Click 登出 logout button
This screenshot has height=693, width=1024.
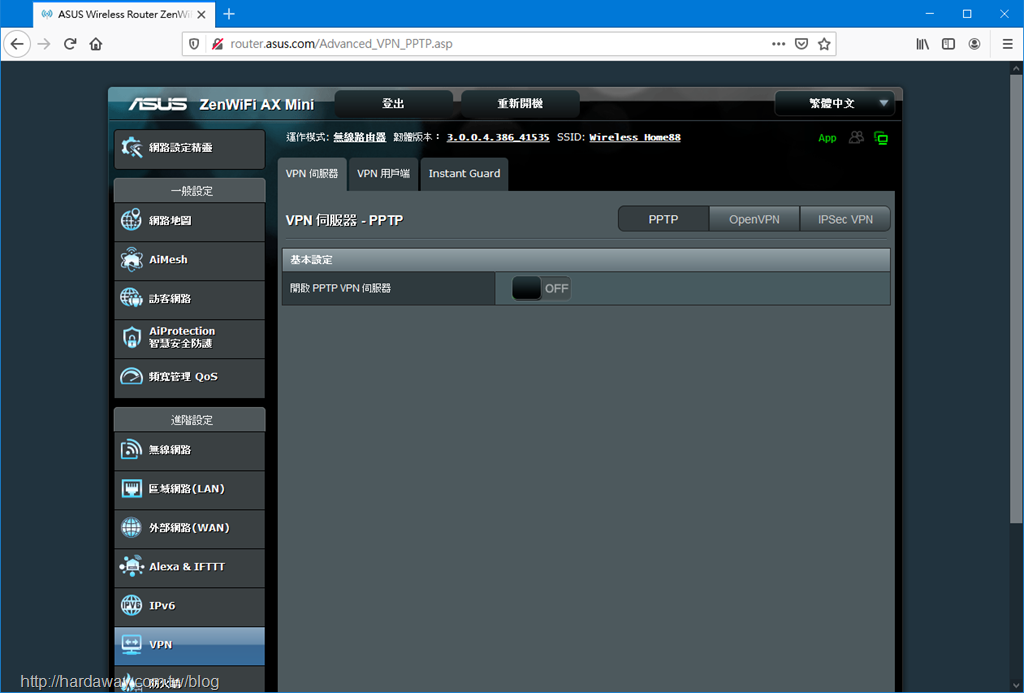point(393,104)
